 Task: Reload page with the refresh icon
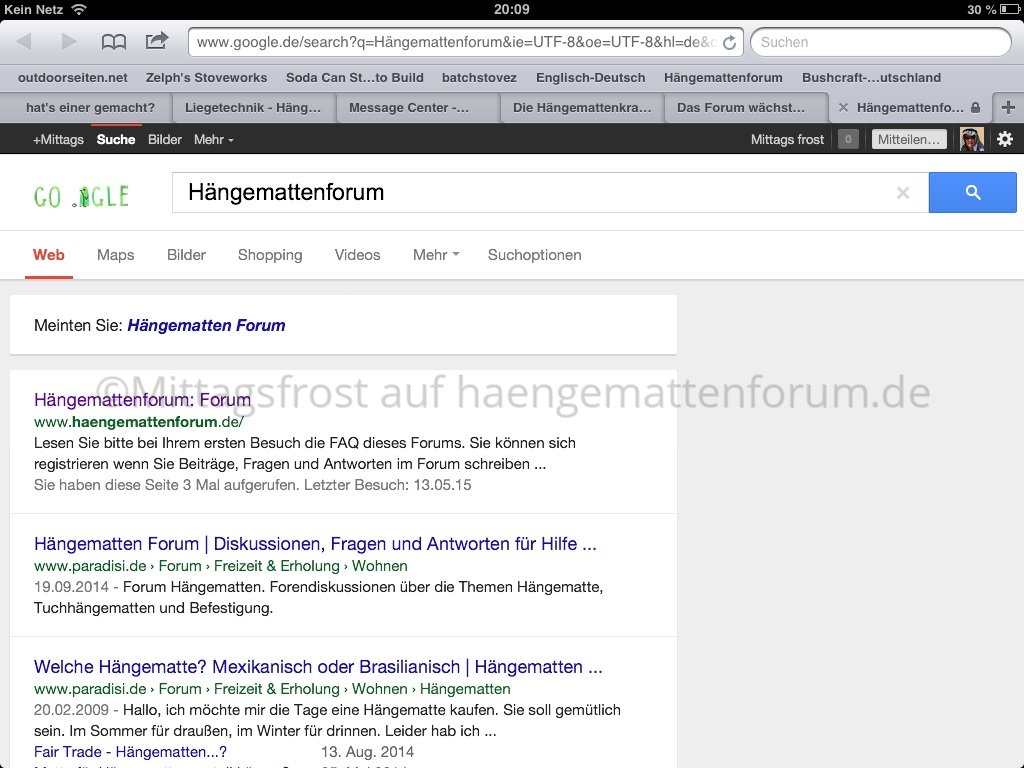[729, 43]
